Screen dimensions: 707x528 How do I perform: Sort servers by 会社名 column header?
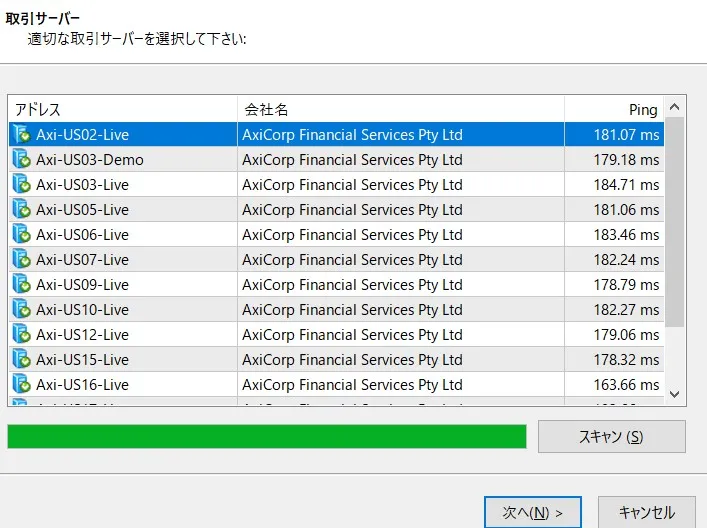point(401,109)
